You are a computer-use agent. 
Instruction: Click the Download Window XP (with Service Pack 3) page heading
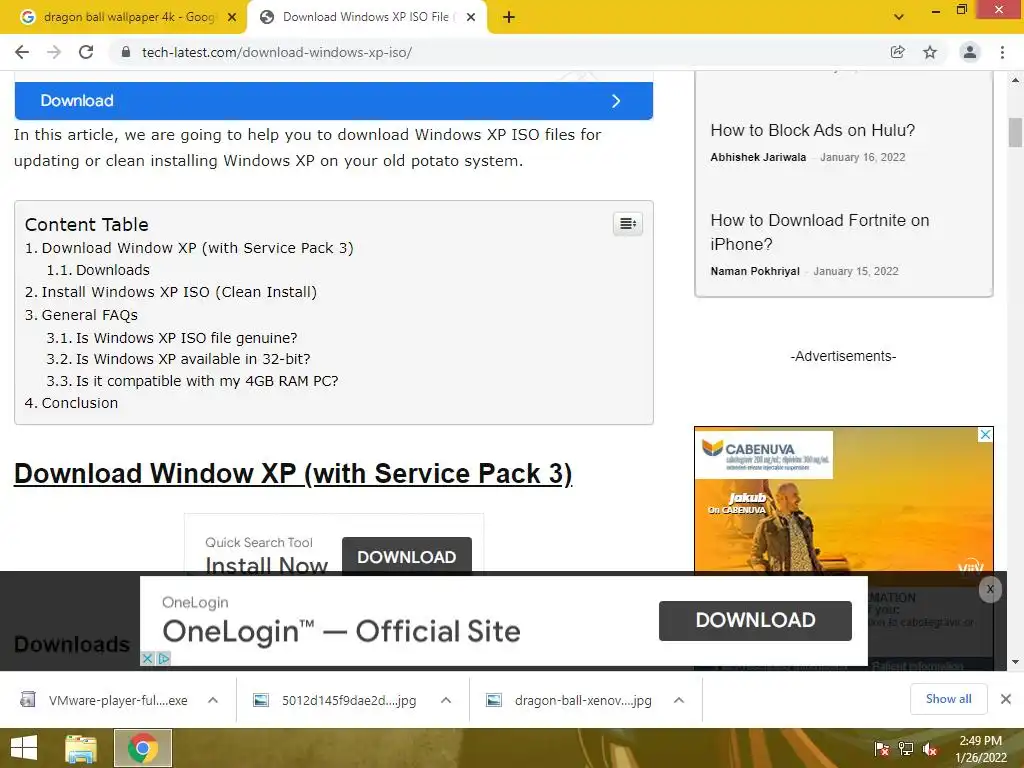pyautogui.click(x=293, y=473)
